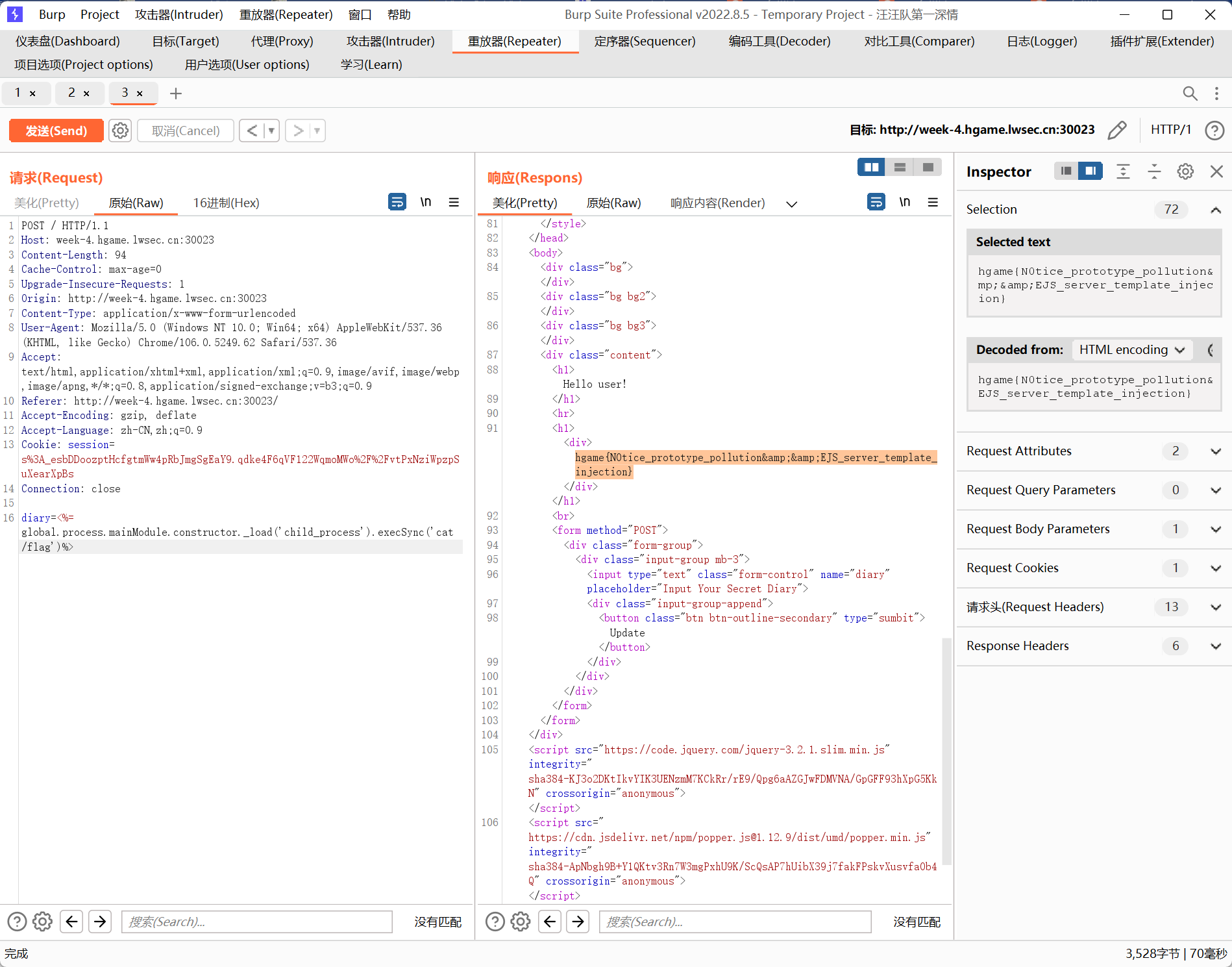Switch the request view to Pretty

tap(47, 203)
